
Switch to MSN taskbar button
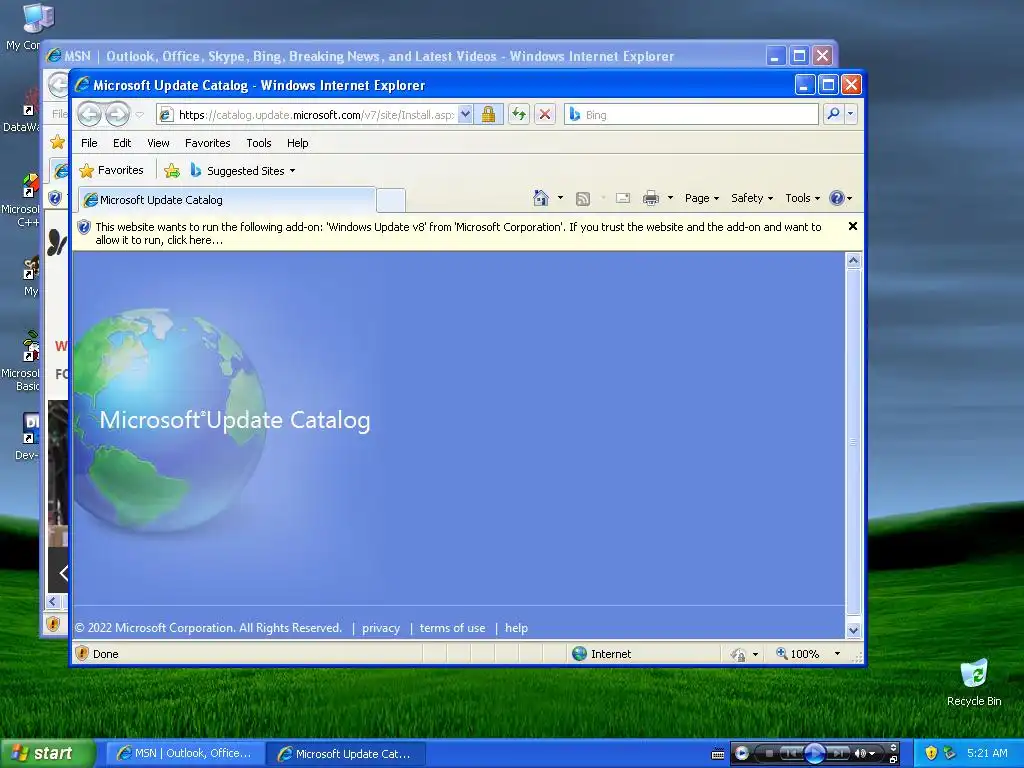(x=185, y=754)
